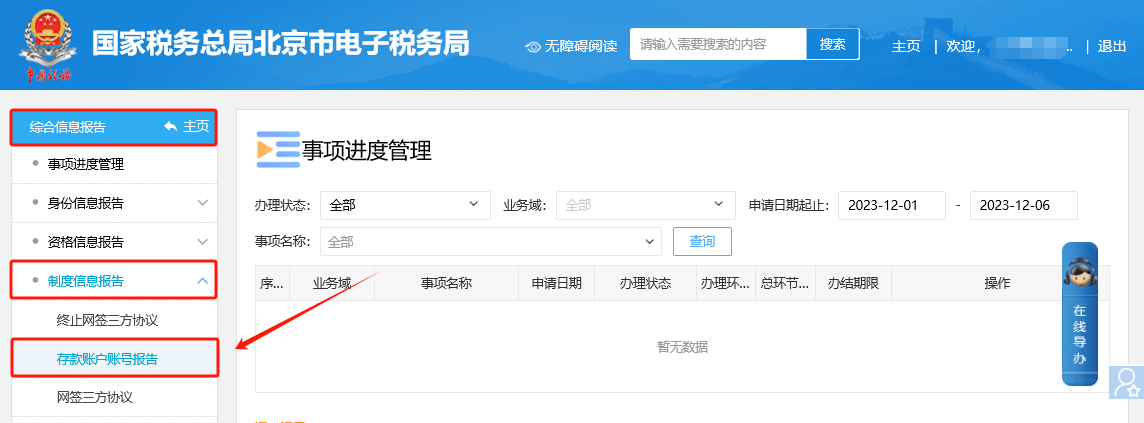Expand the 身份信息报告 chevron
1144x423 pixels.
tap(202, 203)
